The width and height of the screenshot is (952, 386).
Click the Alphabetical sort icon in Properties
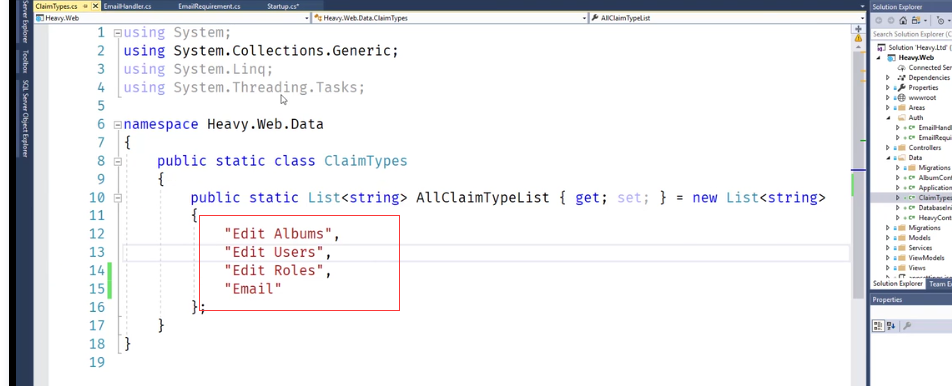tap(891, 326)
